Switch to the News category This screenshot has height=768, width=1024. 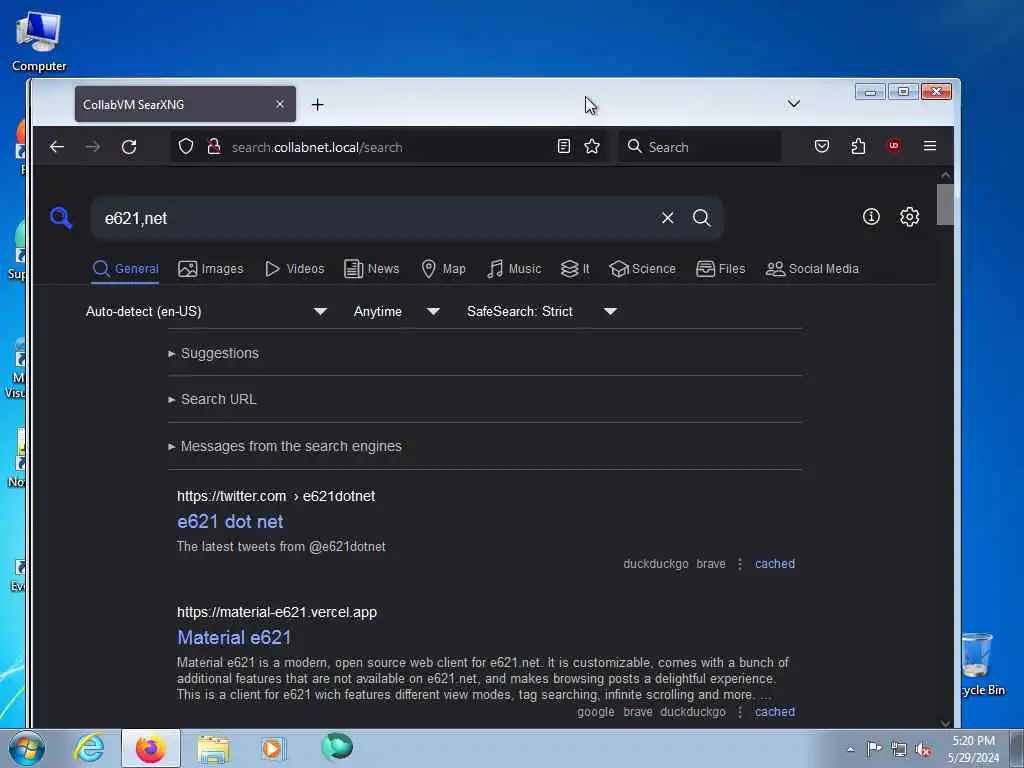(x=371, y=268)
